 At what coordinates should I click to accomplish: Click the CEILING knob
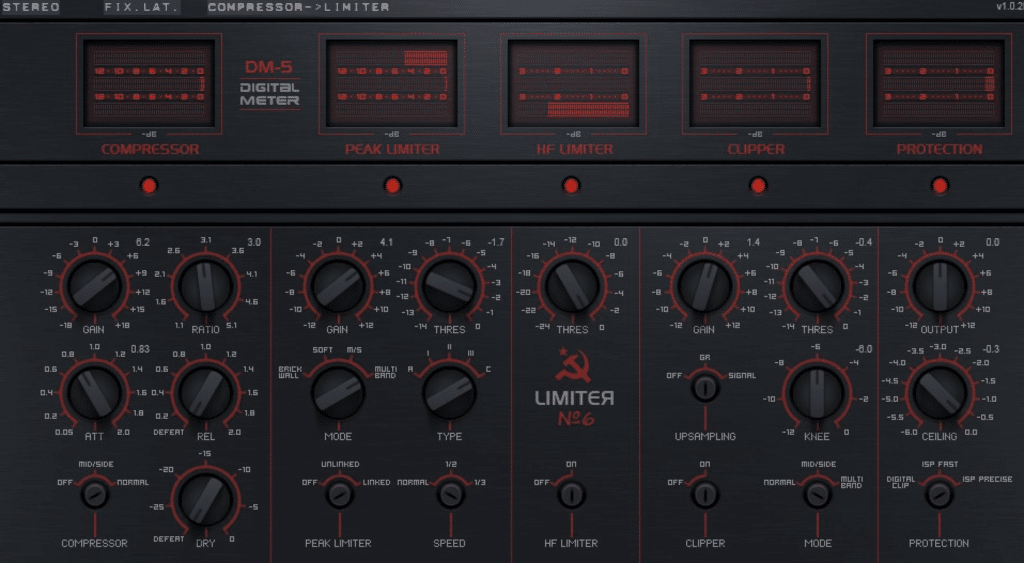click(x=940, y=392)
